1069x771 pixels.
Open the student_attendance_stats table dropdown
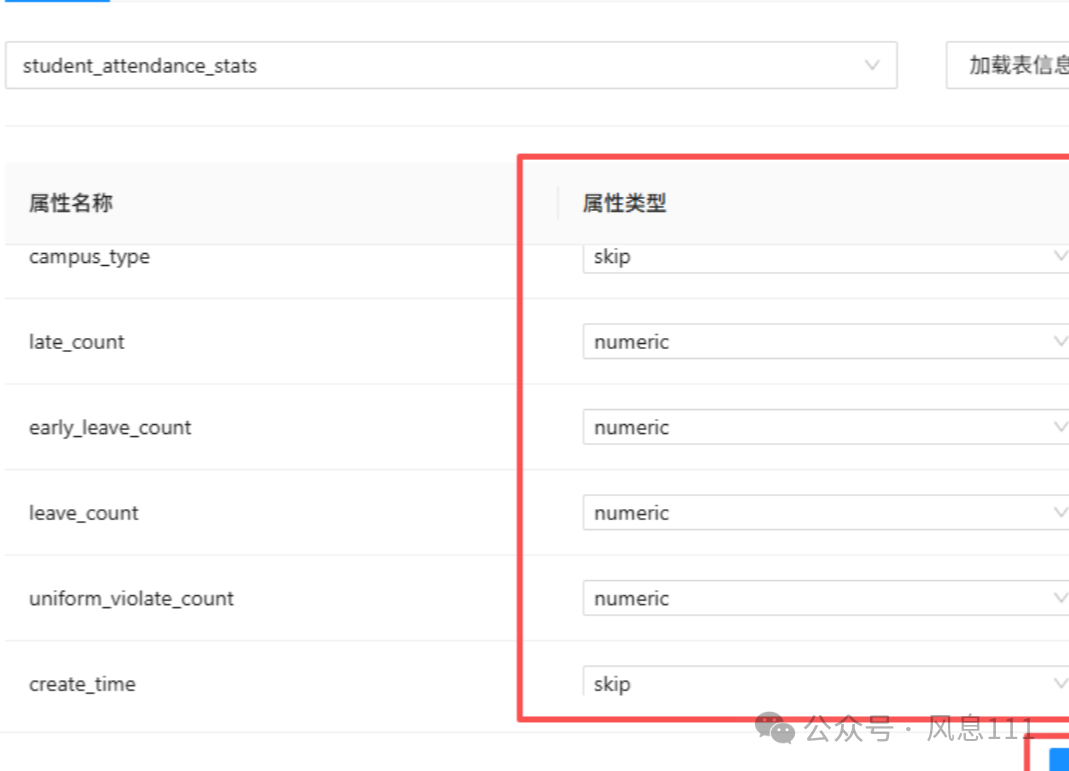(451, 65)
